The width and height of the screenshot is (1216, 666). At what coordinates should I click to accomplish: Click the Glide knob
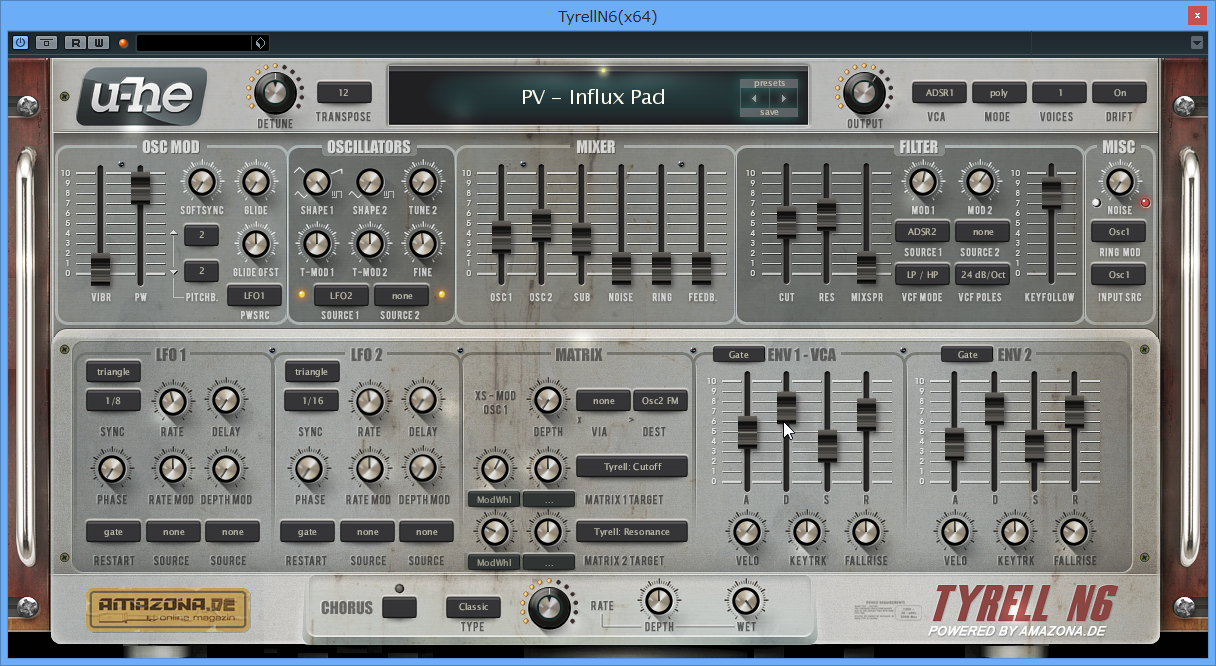256,182
